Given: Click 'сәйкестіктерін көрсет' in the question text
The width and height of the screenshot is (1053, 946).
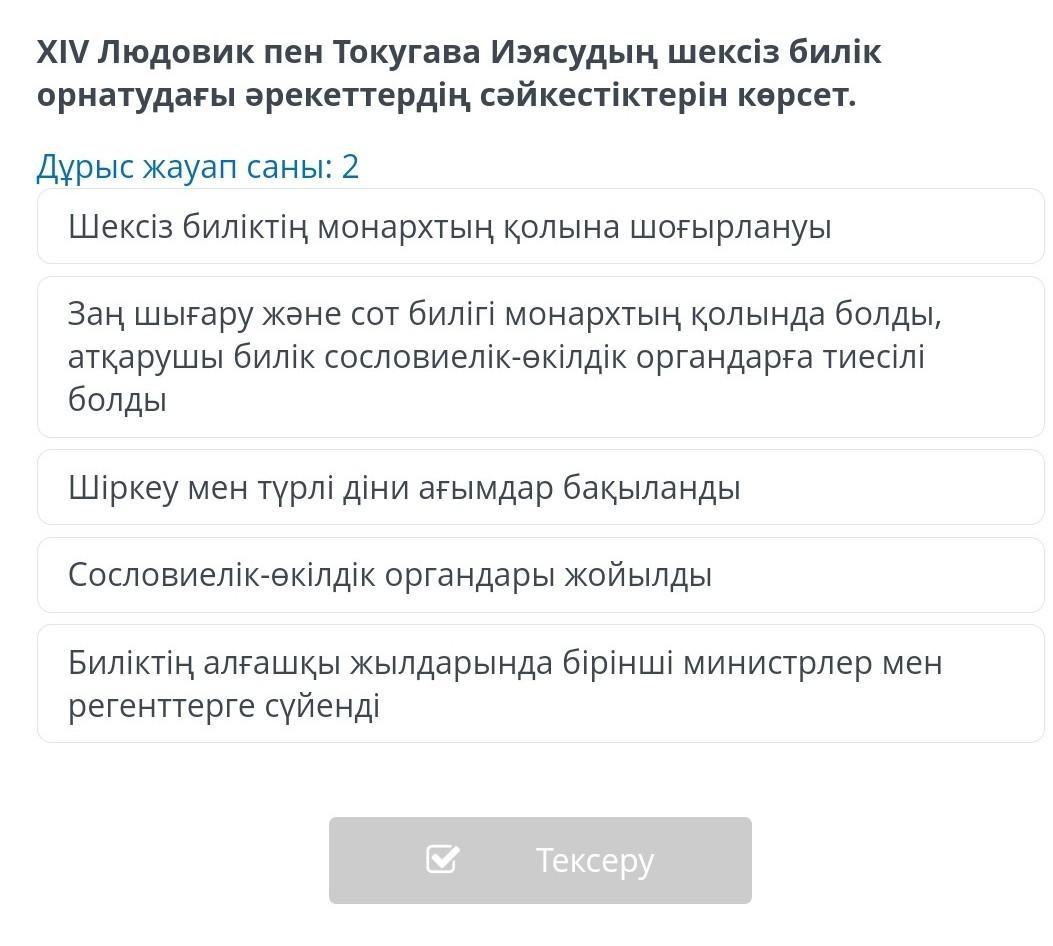Looking at the screenshot, I should [x=668, y=95].
